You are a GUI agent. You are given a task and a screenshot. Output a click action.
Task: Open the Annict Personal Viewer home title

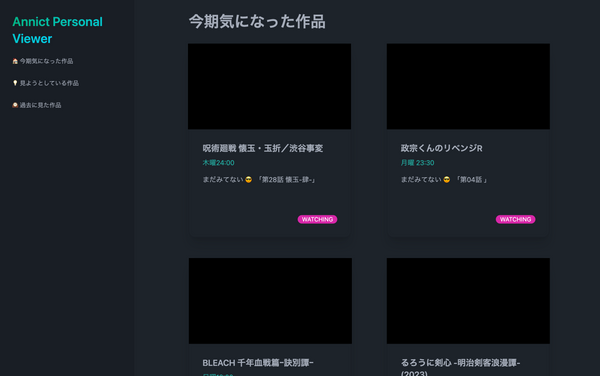[57, 30]
